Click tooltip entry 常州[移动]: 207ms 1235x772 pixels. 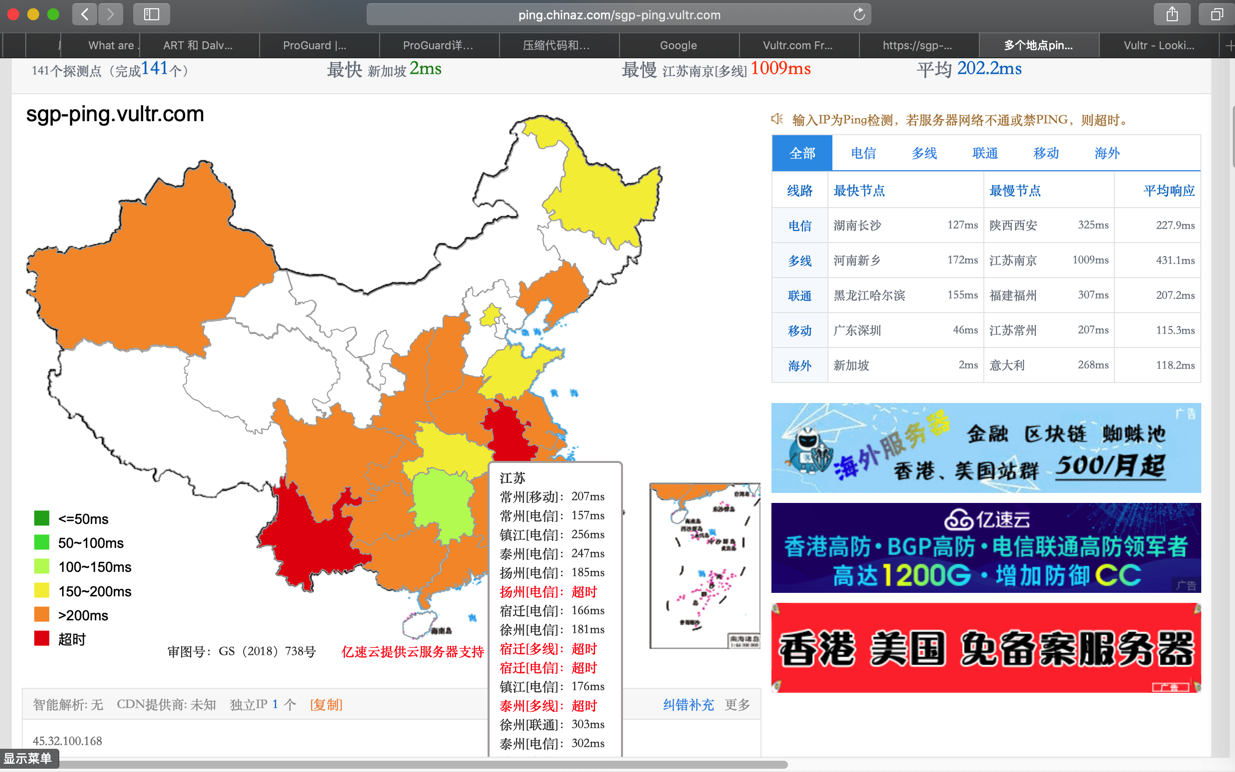click(552, 497)
